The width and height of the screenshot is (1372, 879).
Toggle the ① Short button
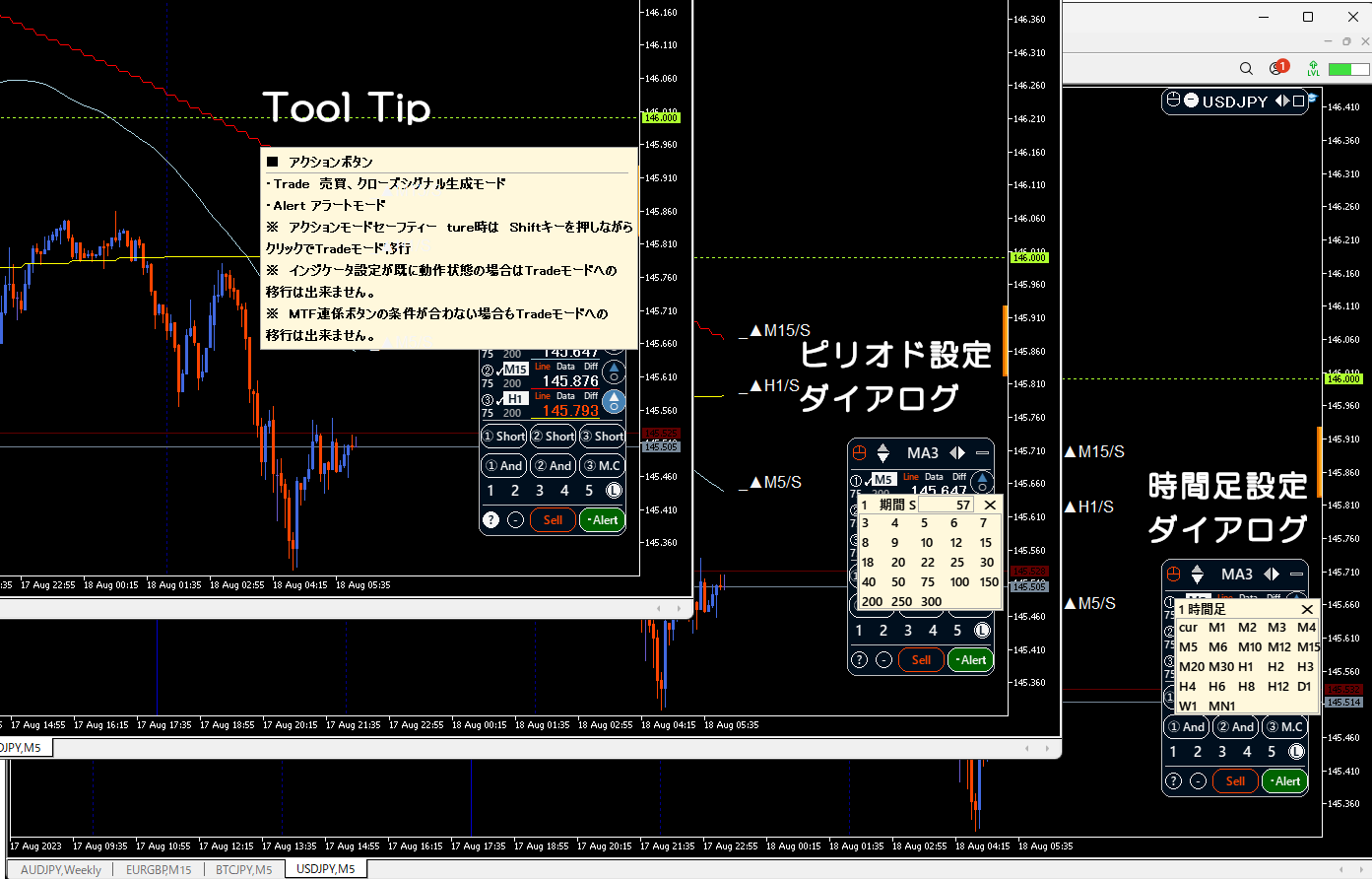click(x=503, y=436)
